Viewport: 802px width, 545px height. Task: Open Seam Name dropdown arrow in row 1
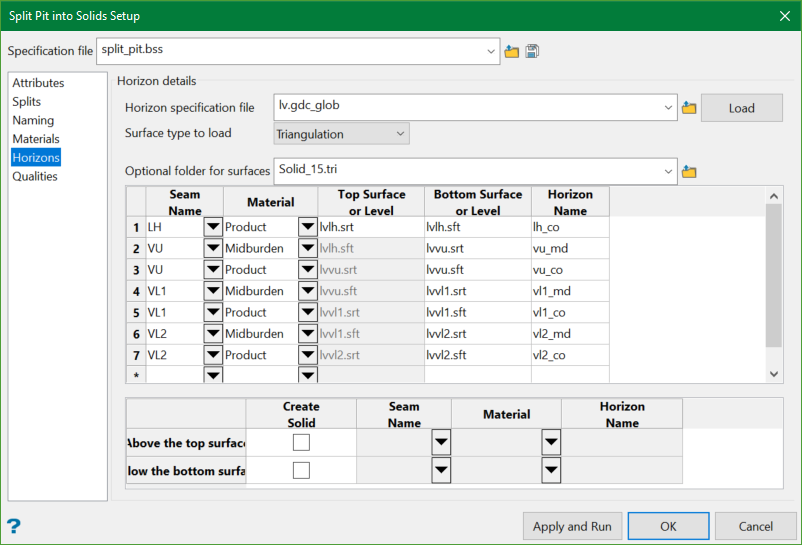212,227
